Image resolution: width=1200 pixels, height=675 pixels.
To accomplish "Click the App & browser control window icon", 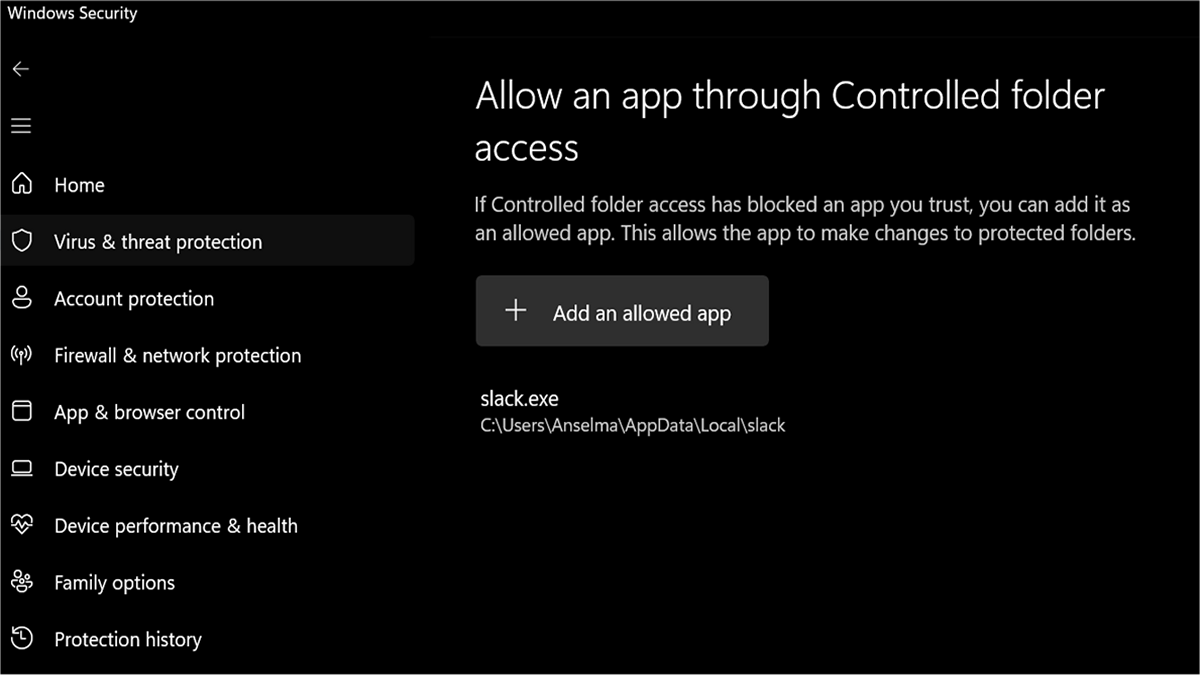I will point(21,412).
